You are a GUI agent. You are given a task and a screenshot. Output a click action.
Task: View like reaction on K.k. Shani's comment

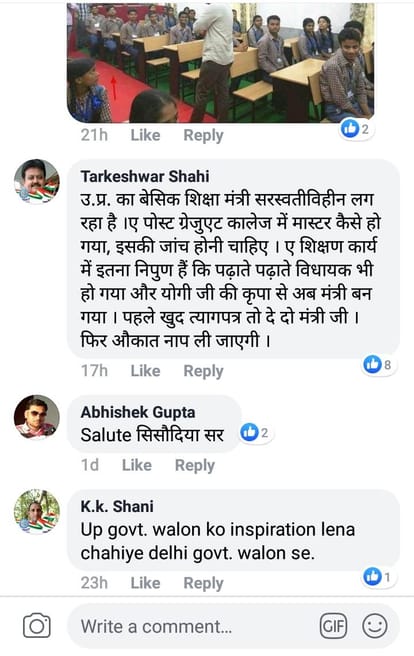[x=378, y=577]
